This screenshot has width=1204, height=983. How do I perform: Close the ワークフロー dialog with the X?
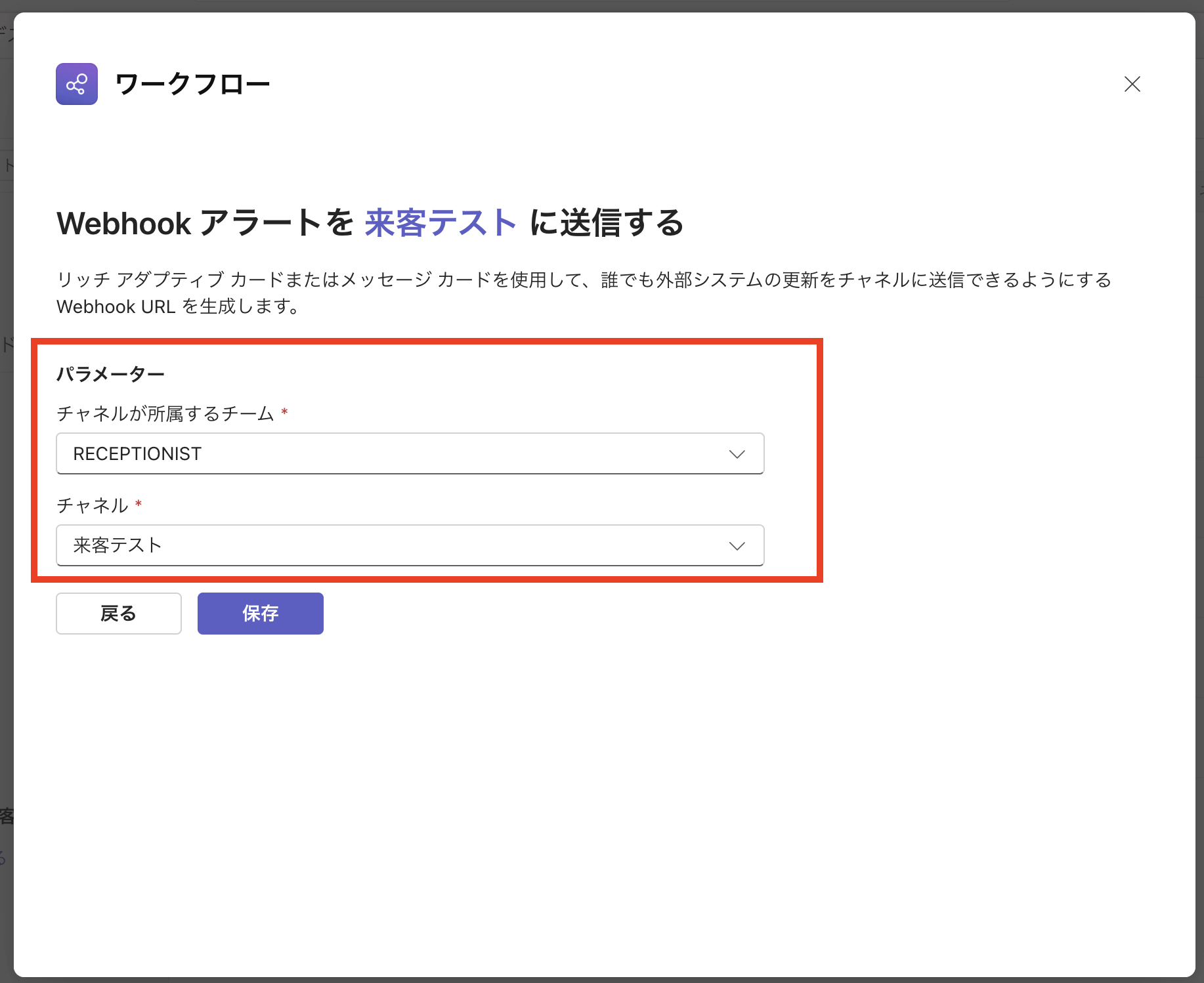[1132, 84]
